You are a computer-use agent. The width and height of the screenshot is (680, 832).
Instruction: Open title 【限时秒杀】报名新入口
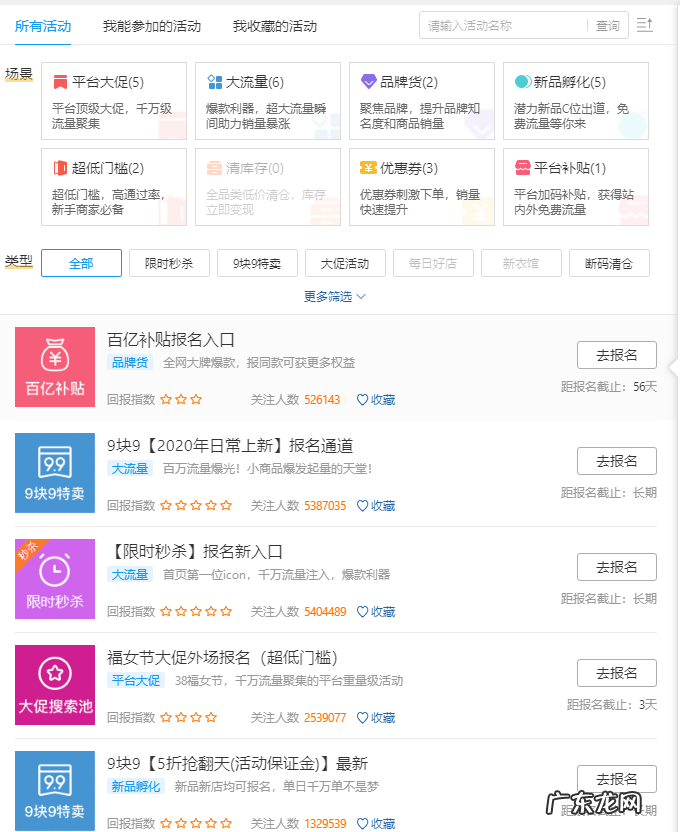coord(195,552)
